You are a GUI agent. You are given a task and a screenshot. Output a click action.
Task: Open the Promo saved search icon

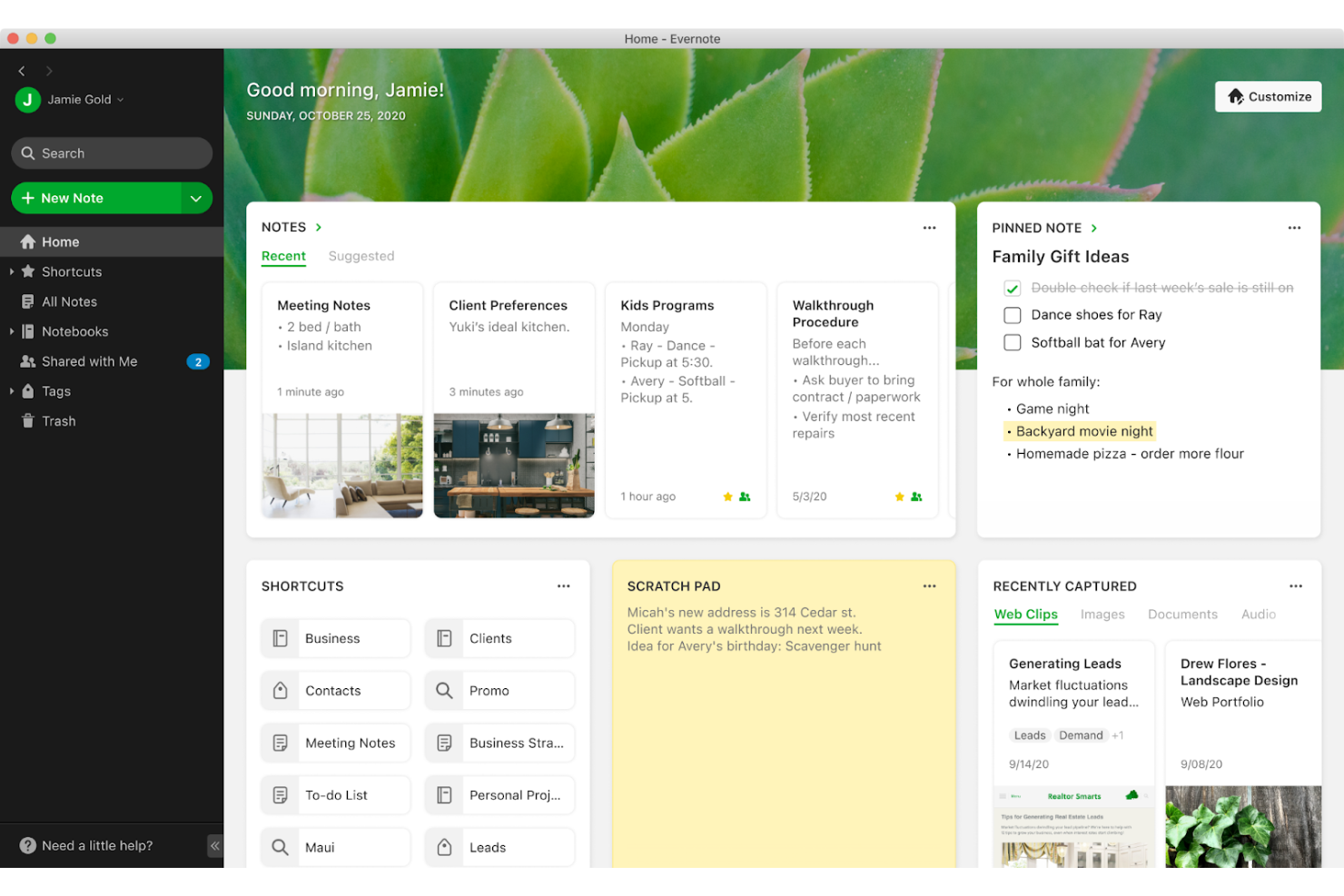(444, 691)
